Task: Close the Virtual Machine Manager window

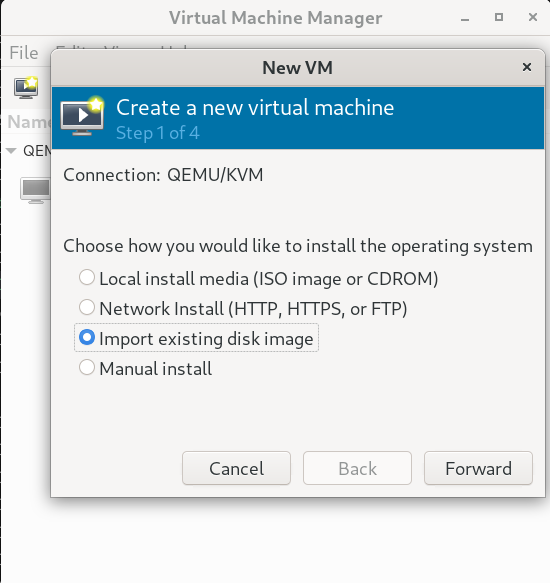Action: (533, 17)
